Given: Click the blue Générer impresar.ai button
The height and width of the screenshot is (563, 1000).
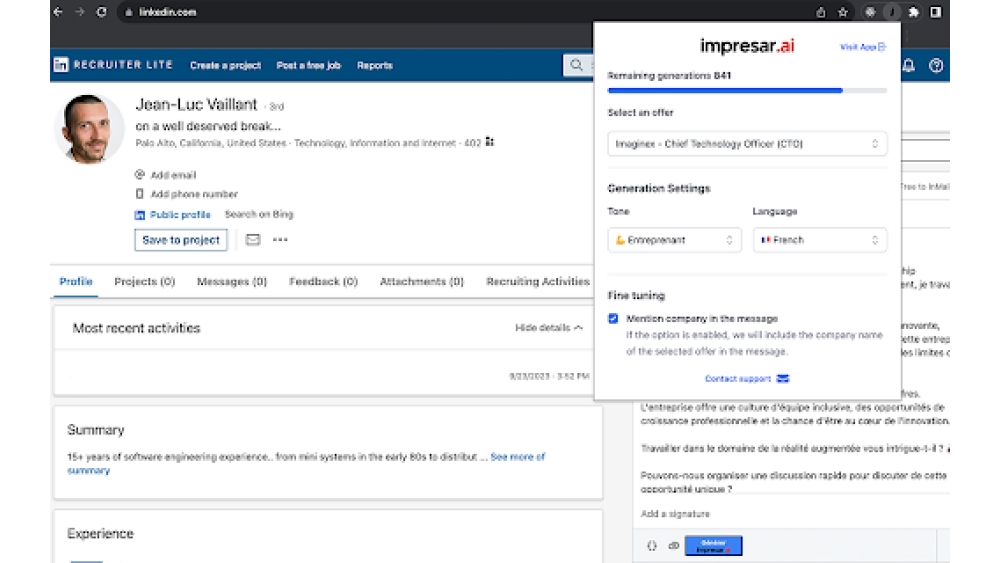Looking at the screenshot, I should (x=713, y=546).
